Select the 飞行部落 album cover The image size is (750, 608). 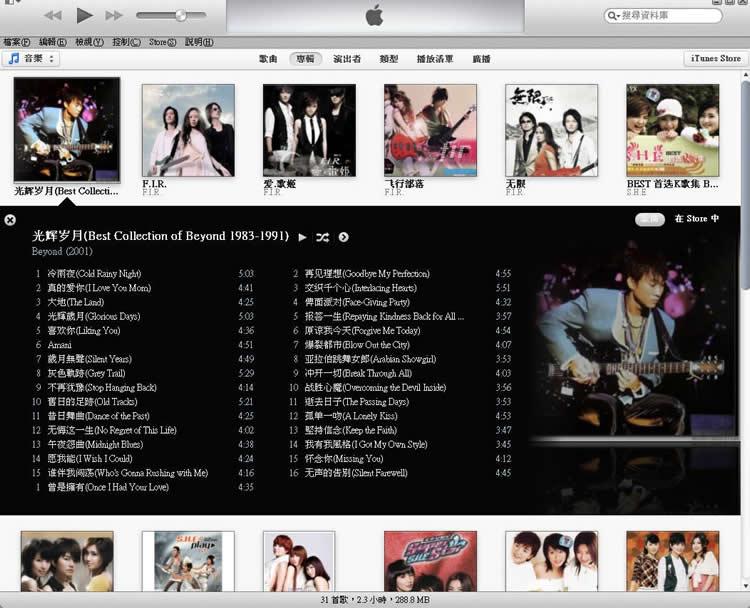(x=430, y=130)
